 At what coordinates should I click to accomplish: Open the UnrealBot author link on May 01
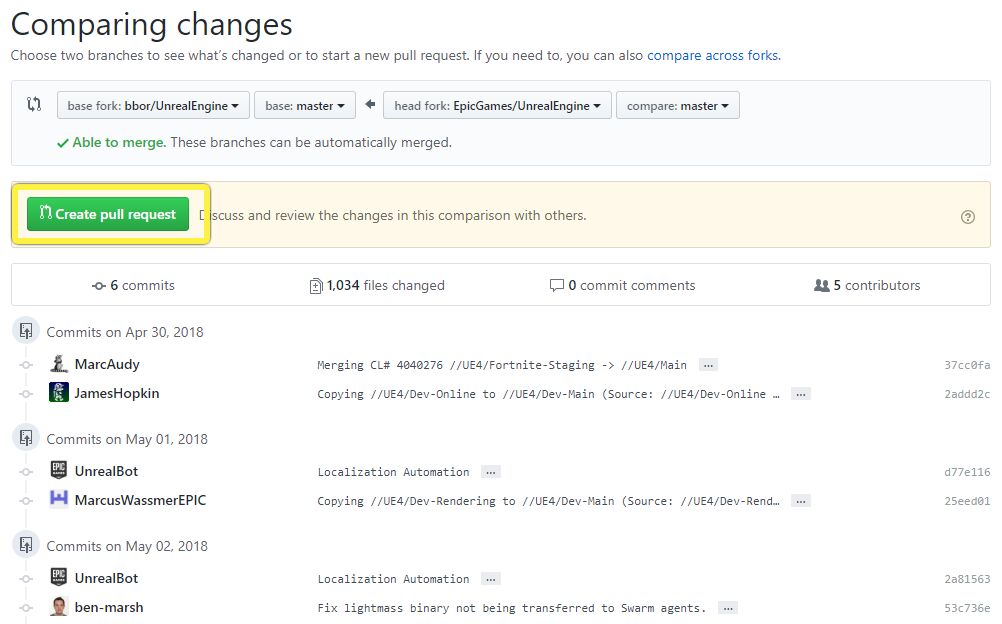[106, 471]
